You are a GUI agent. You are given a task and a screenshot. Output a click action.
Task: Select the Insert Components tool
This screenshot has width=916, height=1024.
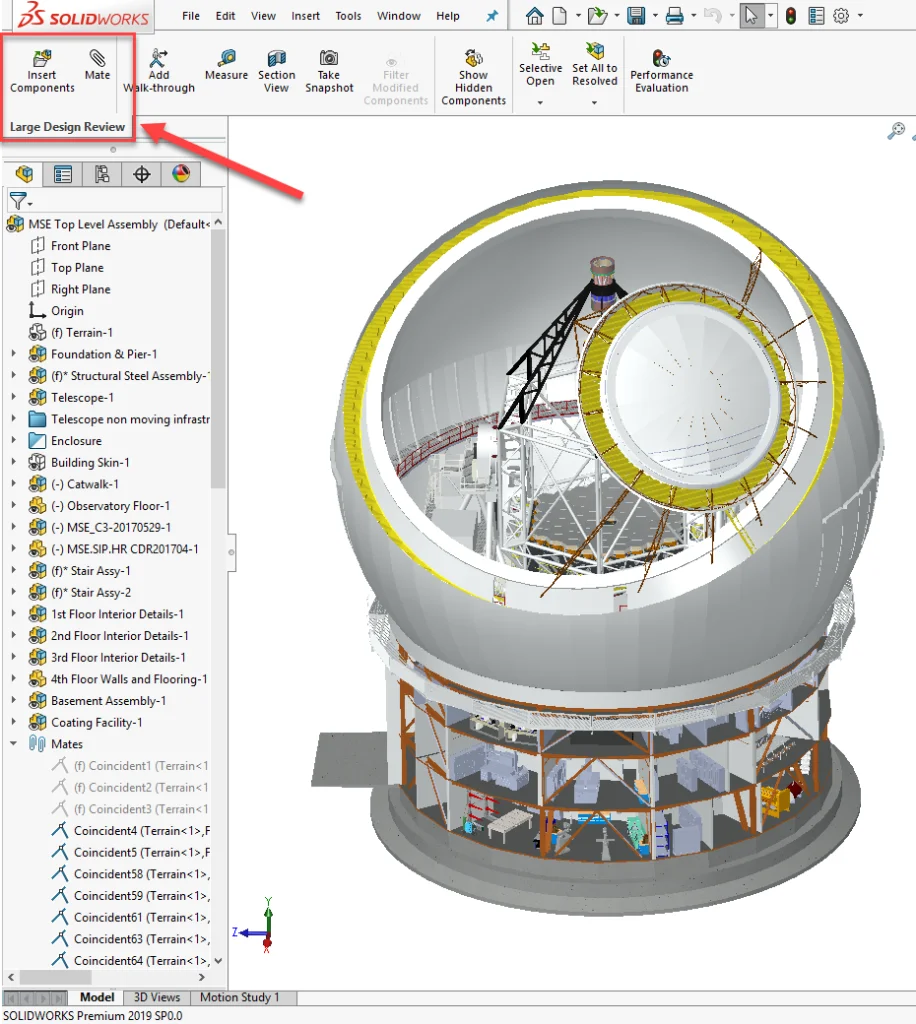click(41, 68)
